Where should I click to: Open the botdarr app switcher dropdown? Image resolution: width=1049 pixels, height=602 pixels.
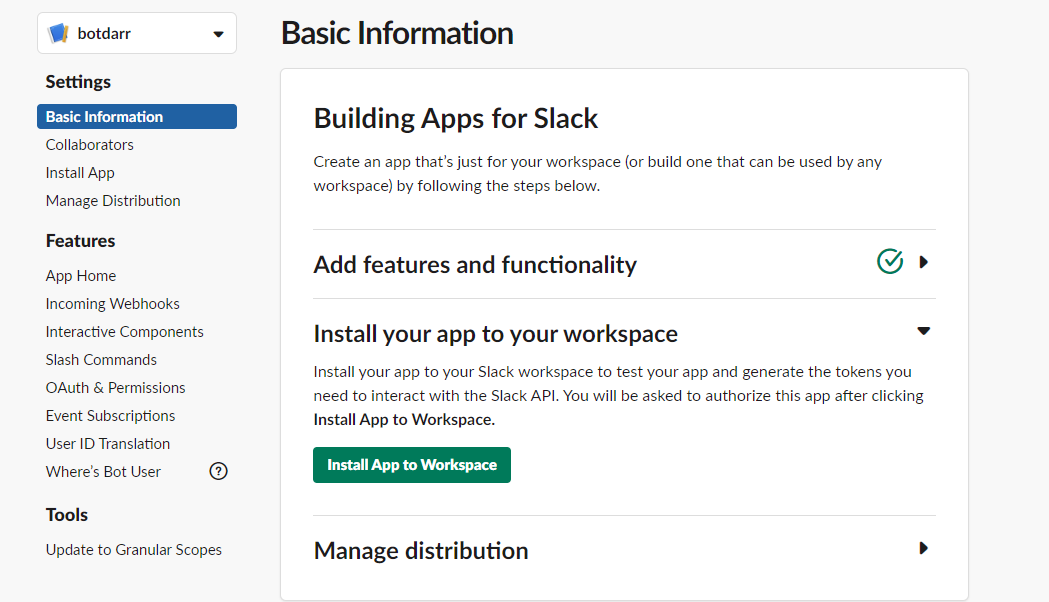(x=218, y=34)
